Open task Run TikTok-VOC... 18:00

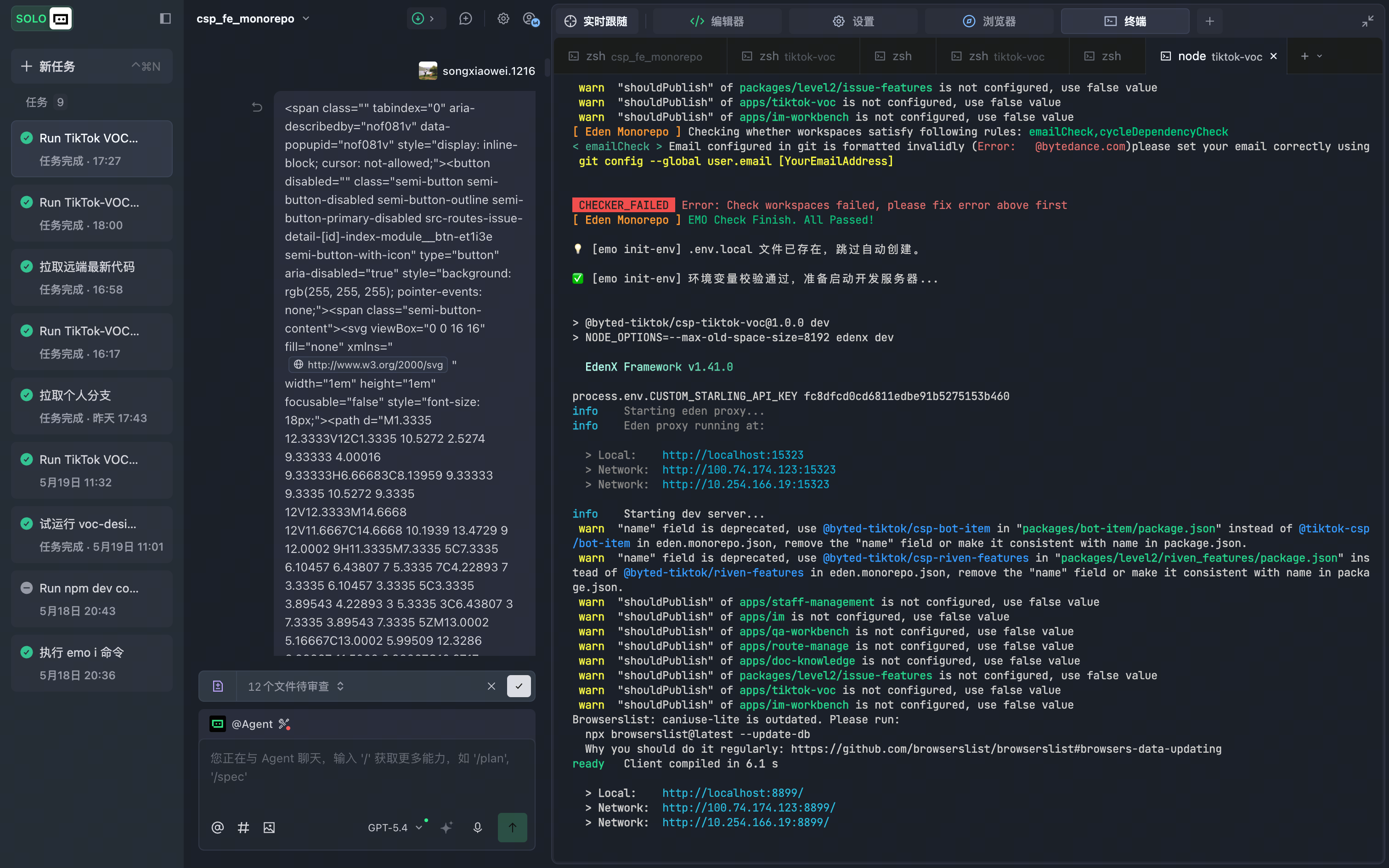[92, 213]
